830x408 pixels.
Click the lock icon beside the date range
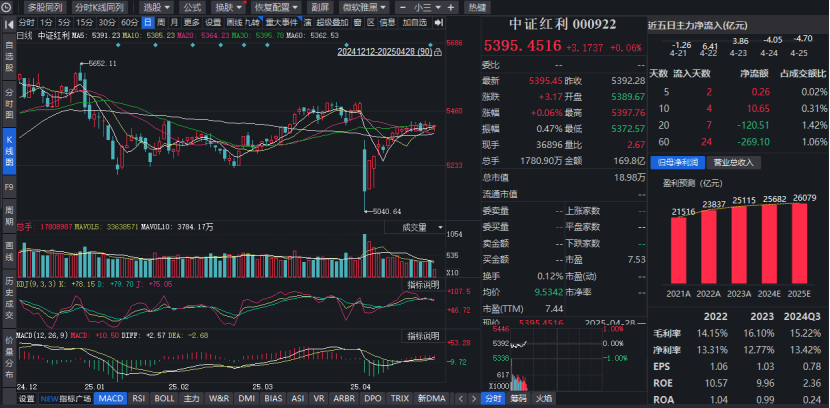[438, 52]
